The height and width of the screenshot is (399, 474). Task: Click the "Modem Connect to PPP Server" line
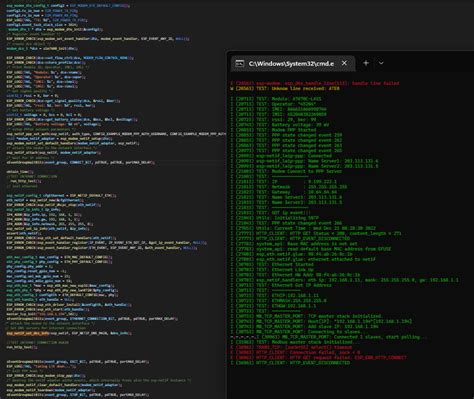286,171
